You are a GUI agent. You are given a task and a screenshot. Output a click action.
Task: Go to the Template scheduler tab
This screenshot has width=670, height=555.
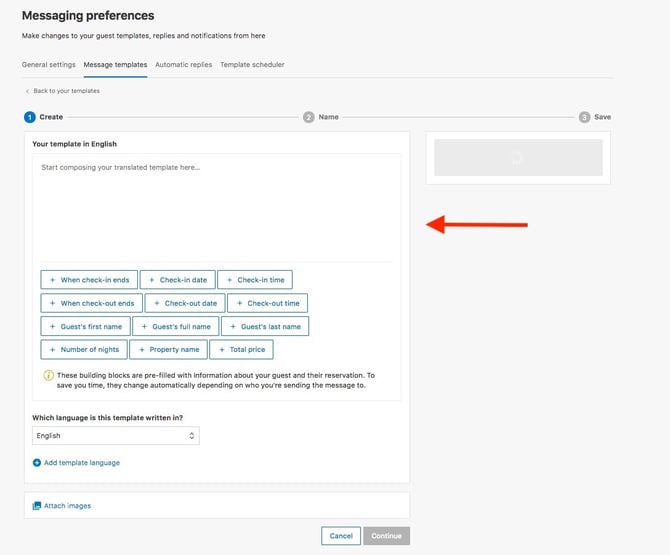[252, 65]
